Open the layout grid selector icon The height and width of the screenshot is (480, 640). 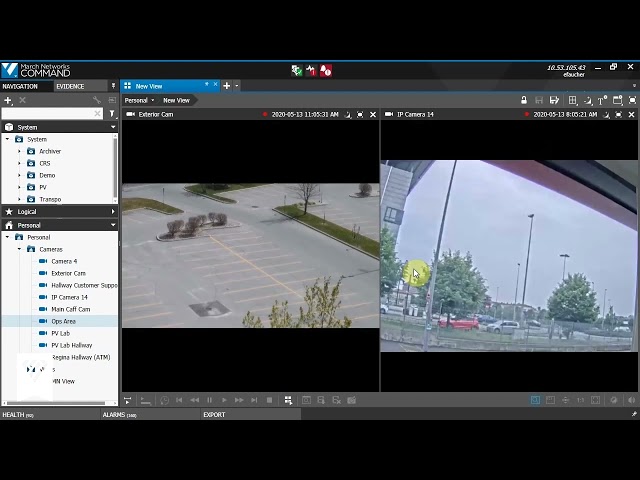pyautogui.click(x=572, y=100)
